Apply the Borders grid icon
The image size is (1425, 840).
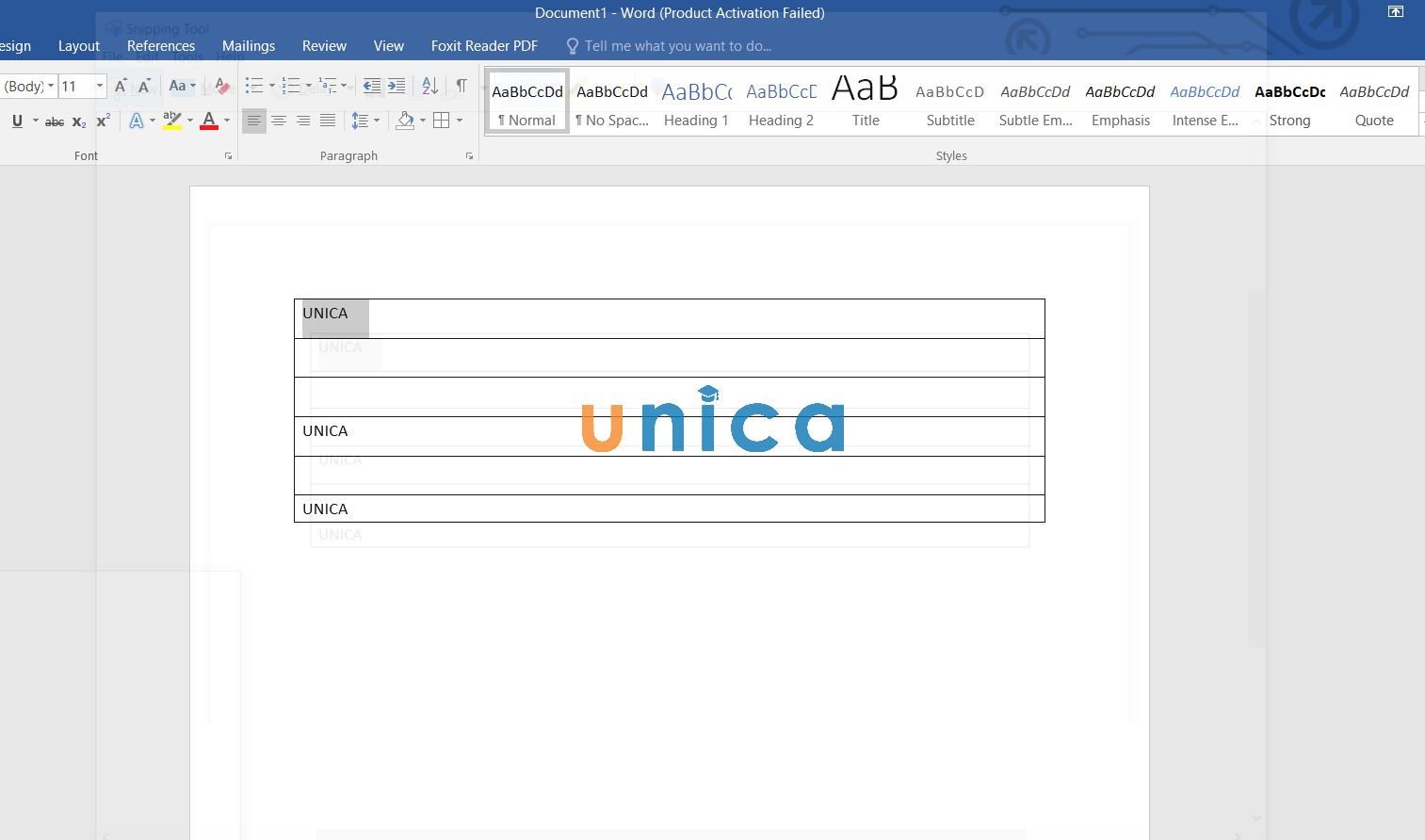tap(441, 121)
